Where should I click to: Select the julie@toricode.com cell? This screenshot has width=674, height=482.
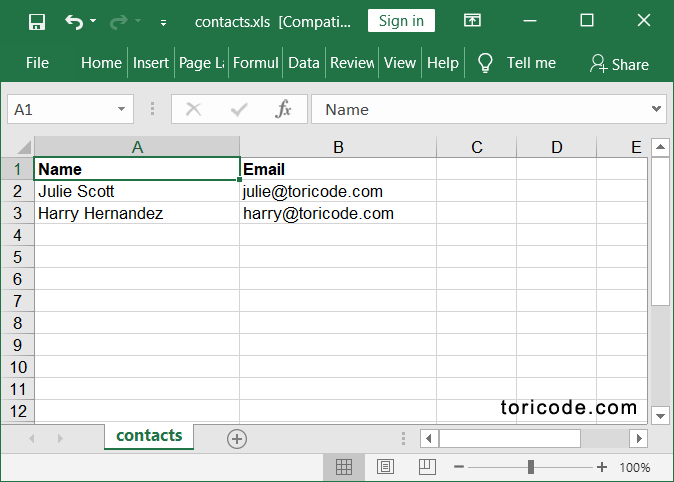(338, 191)
